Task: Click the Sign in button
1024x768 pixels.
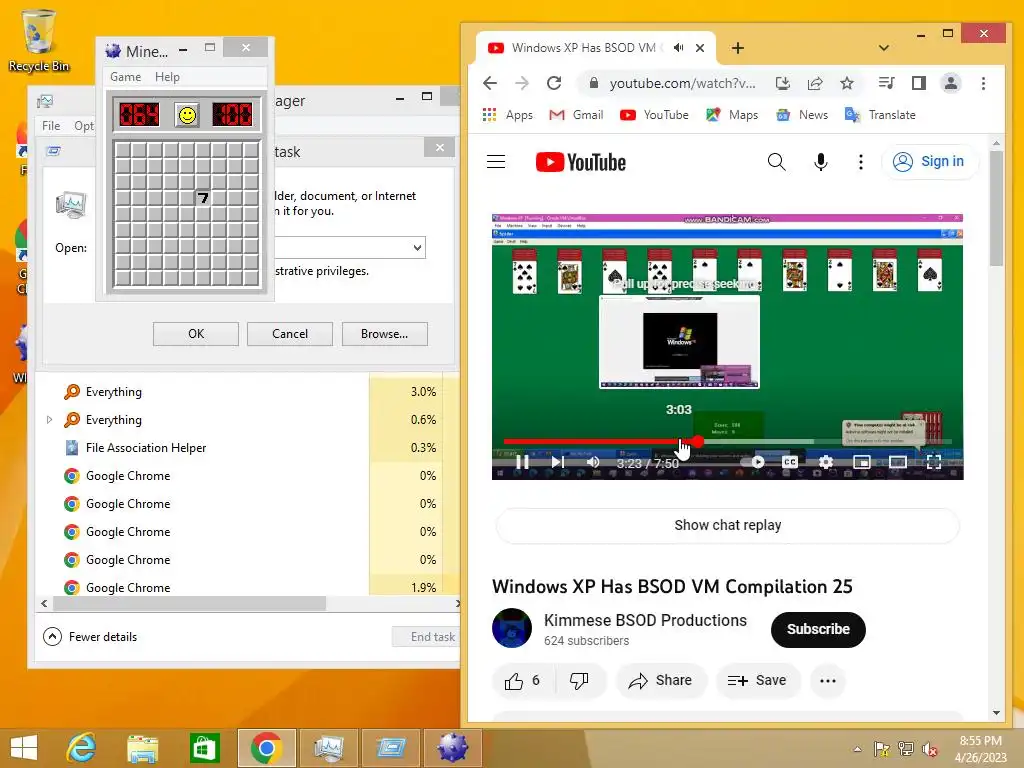Action: [x=928, y=161]
